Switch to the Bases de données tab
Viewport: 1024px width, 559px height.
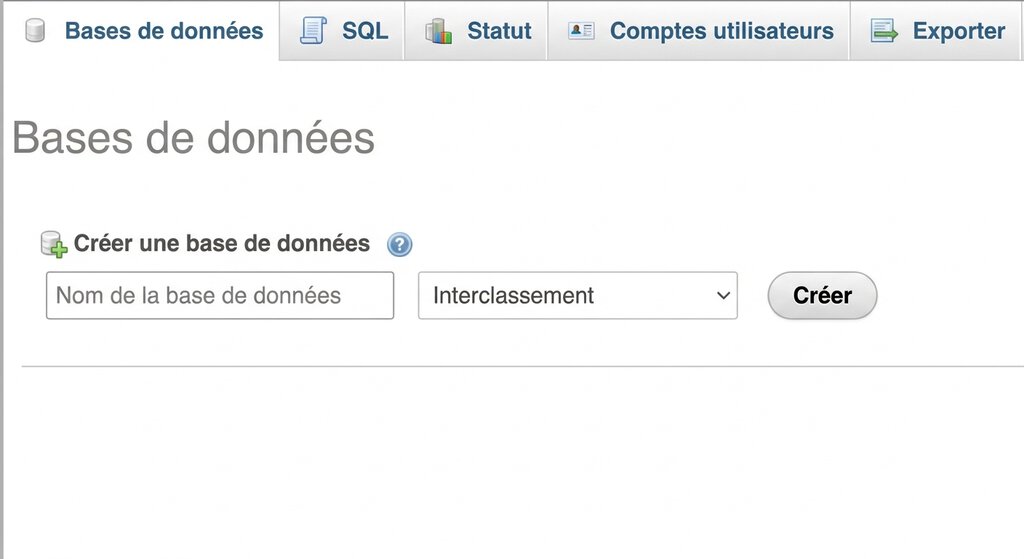tap(163, 31)
